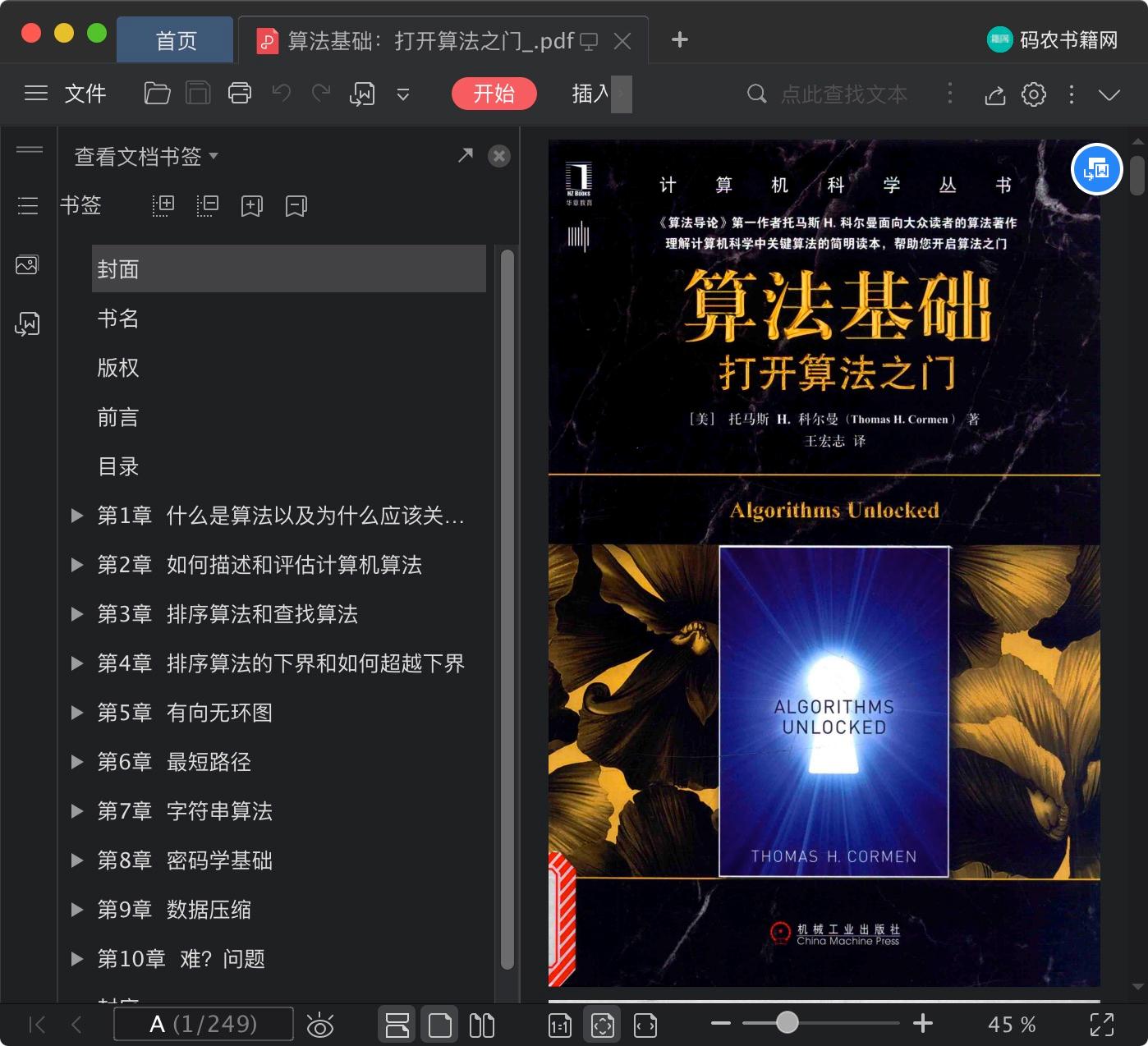Click the zoom slider handle
Screen dimensions: 1148x1046
click(787, 1022)
